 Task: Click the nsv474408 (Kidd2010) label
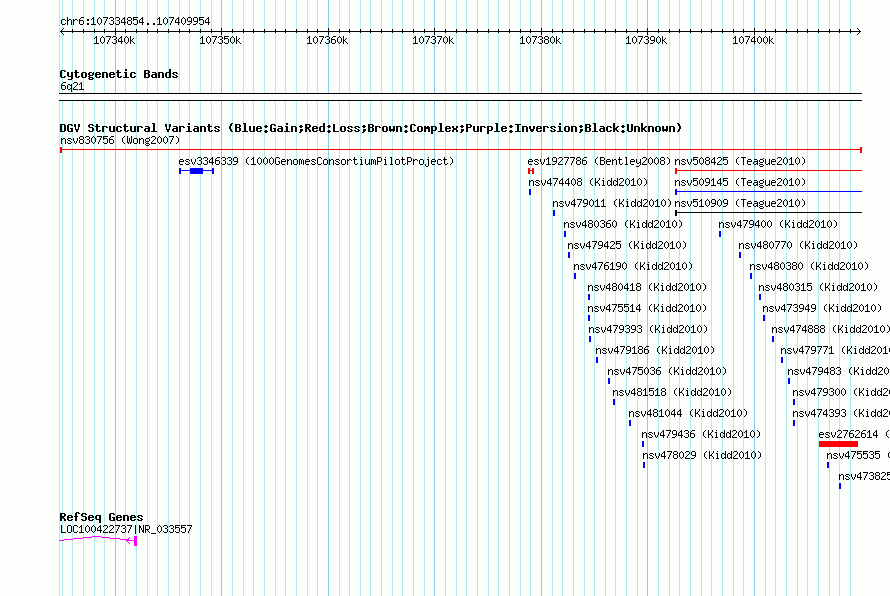pyautogui.click(x=588, y=182)
